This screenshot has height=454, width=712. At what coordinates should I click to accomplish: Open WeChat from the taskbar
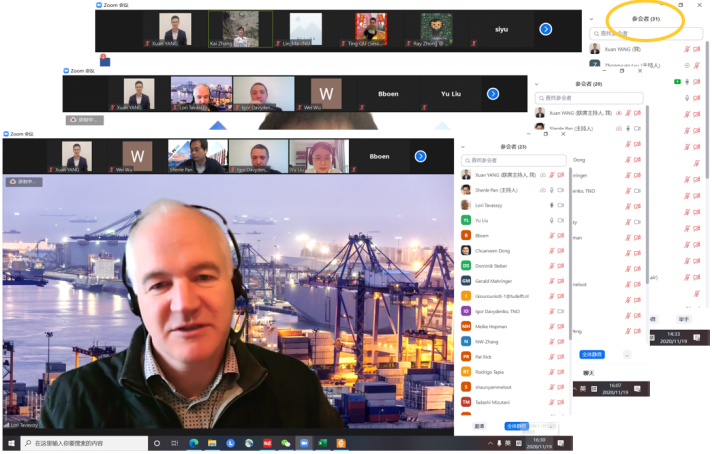[286, 443]
